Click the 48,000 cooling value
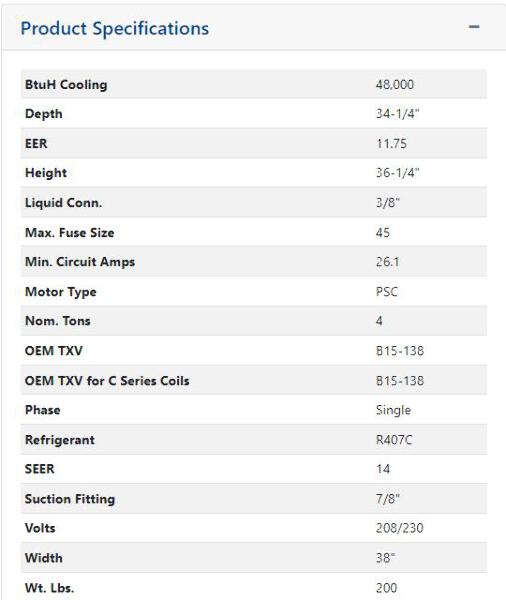This screenshot has width=506, height=600. (395, 85)
